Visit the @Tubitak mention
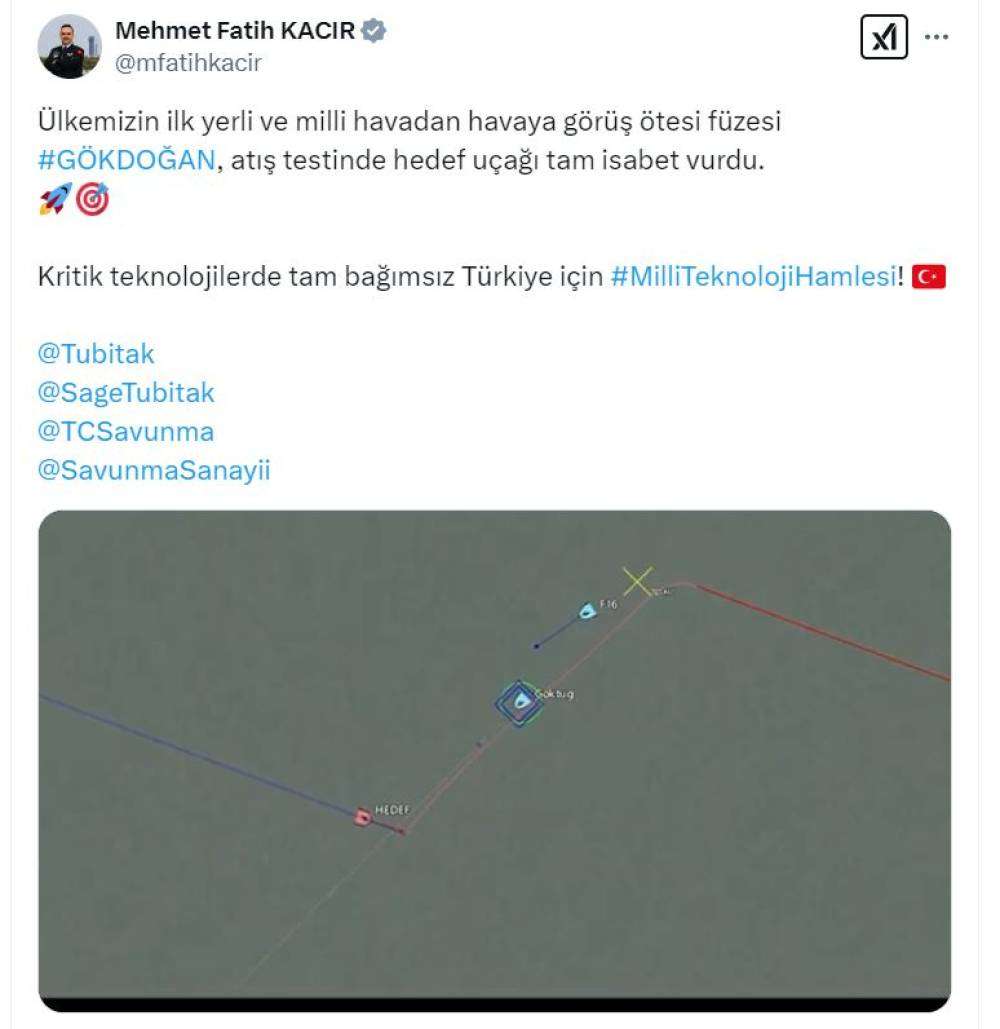Screen dimensions: 1000x1029 pyautogui.click(x=96, y=354)
